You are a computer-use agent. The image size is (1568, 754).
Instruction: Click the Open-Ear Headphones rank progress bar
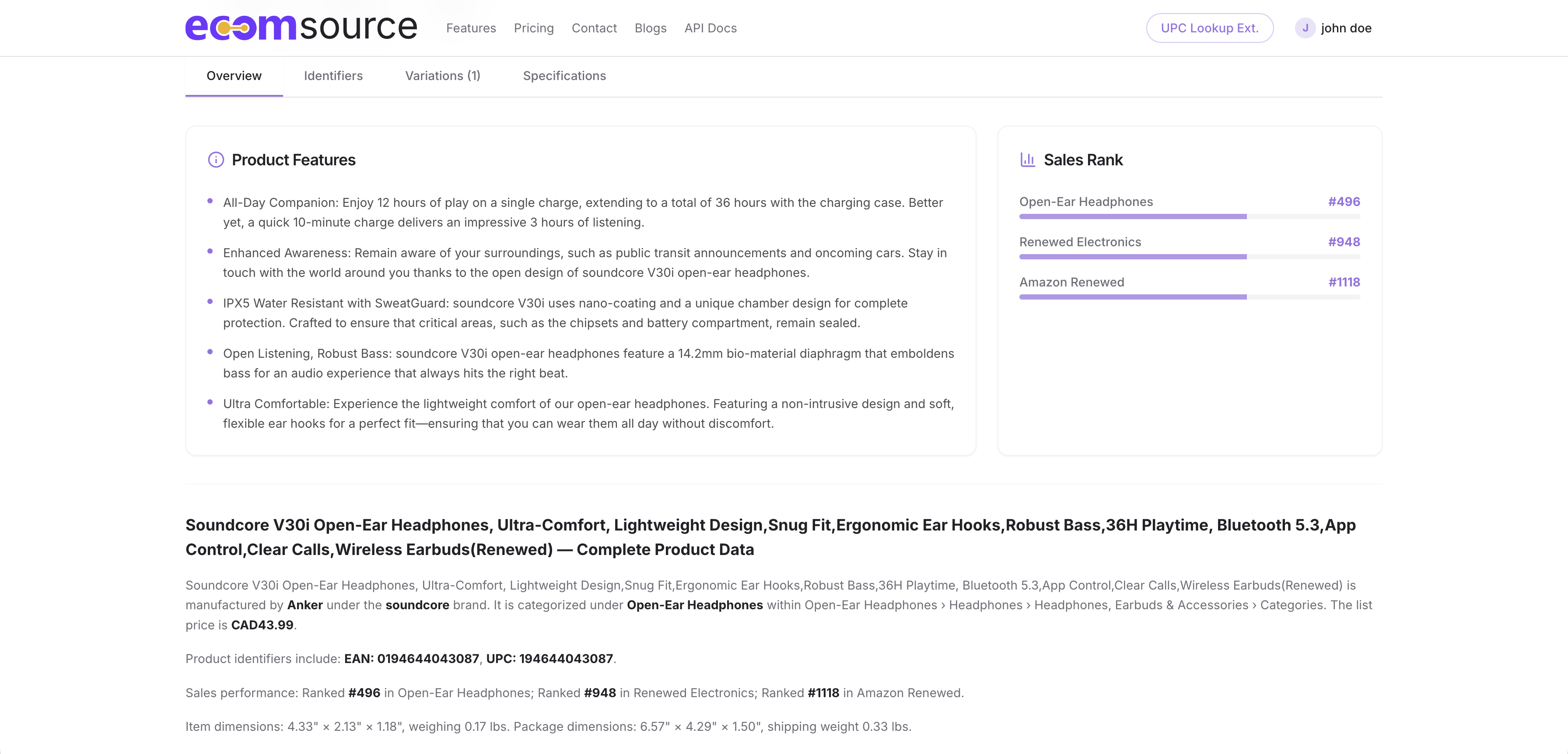coord(1190,216)
